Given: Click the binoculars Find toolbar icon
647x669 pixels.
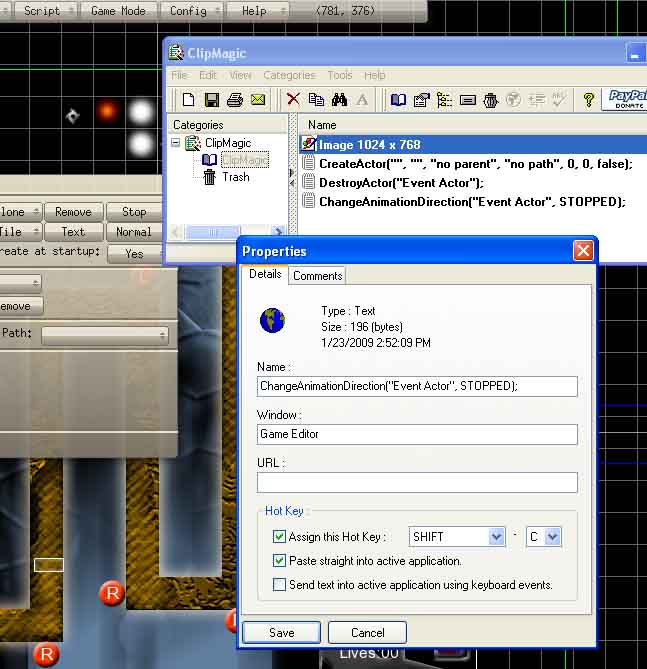Looking at the screenshot, I should [339, 99].
